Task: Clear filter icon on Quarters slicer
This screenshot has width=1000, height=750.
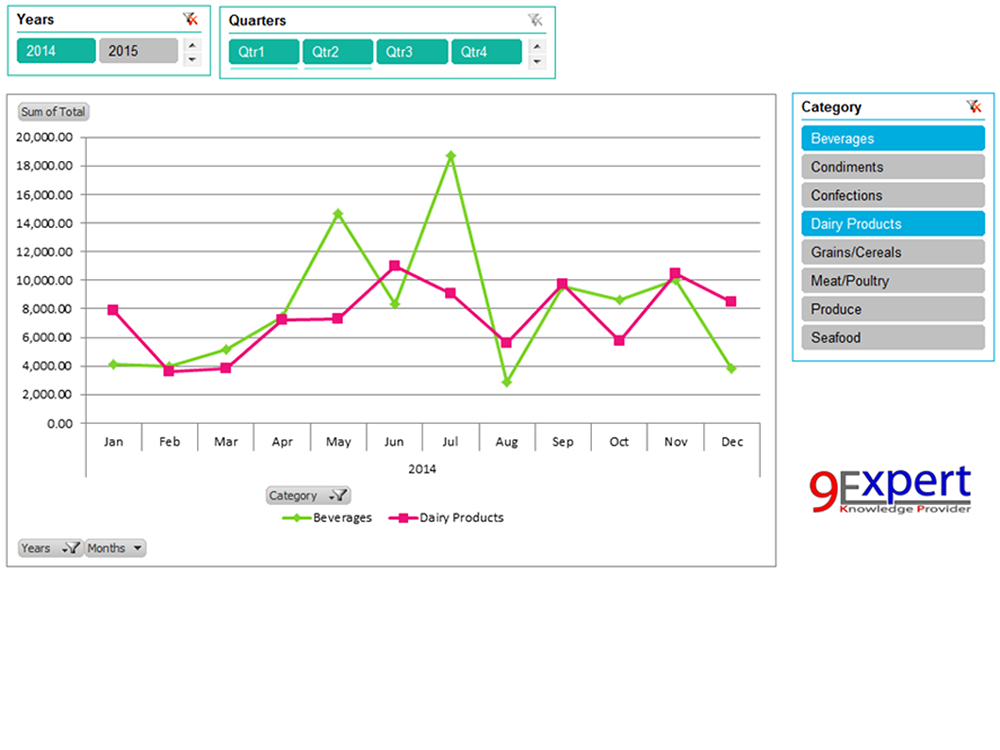Action: [x=535, y=19]
